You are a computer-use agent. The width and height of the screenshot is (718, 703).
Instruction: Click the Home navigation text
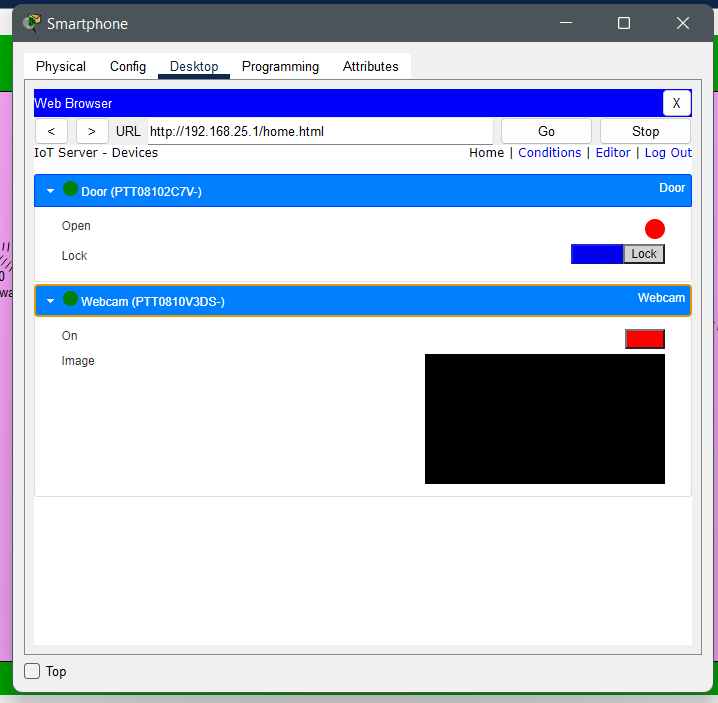(486, 153)
